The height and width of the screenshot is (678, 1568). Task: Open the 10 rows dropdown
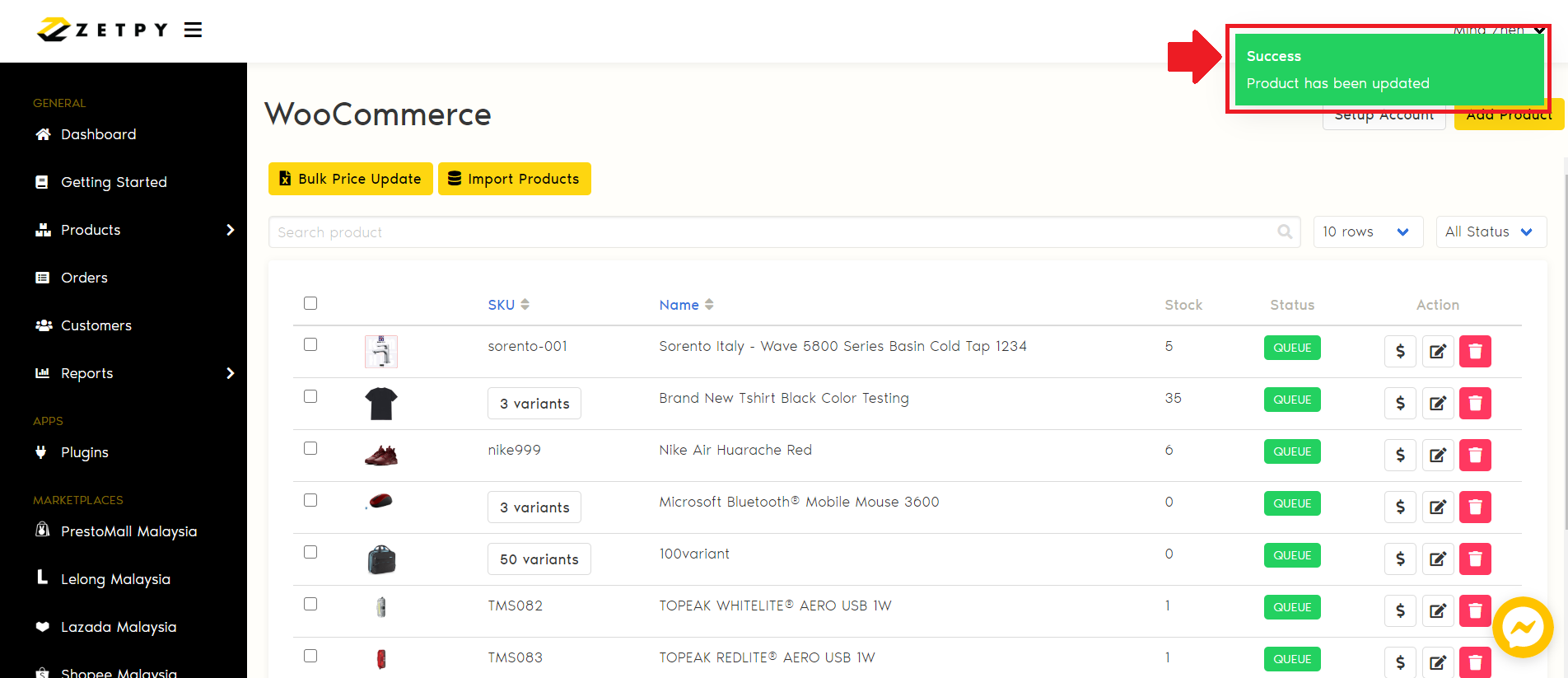coord(1366,232)
